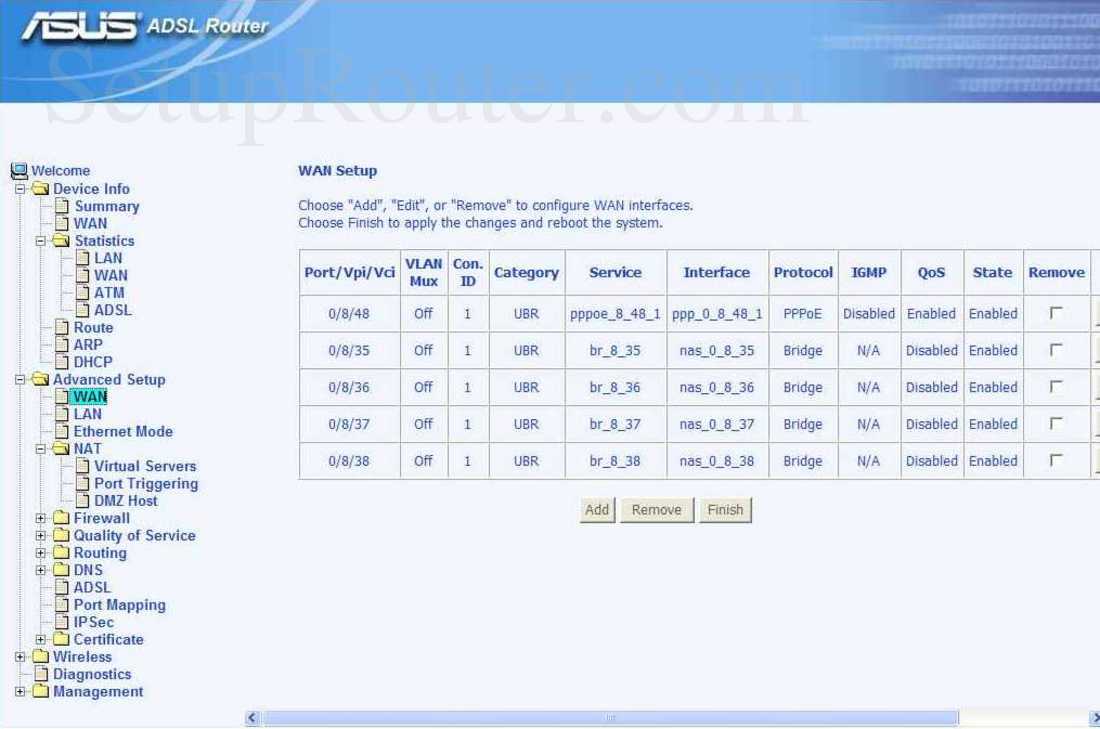Click the DMZ Host page icon
Image resolution: width=1100 pixels, height=729 pixels.
pyautogui.click(x=84, y=500)
